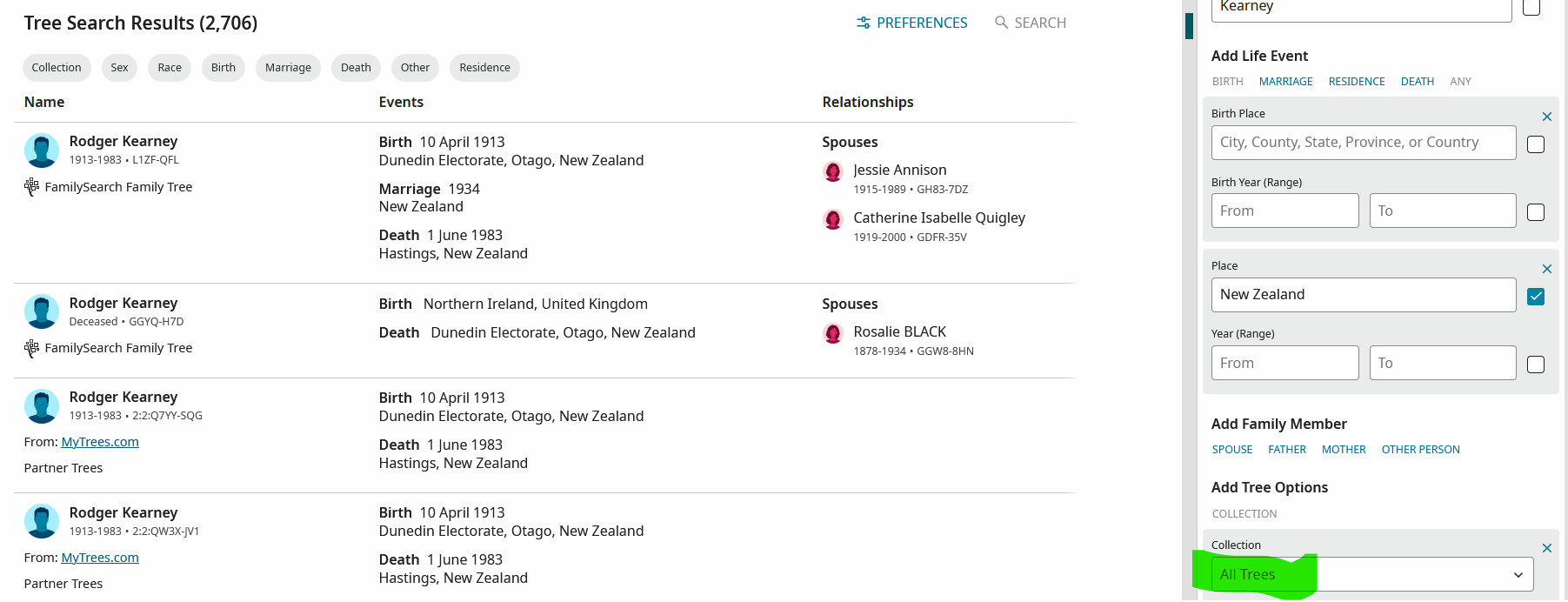Add a SPOUSE family member
The image size is (1568, 602).
pos(1232,450)
